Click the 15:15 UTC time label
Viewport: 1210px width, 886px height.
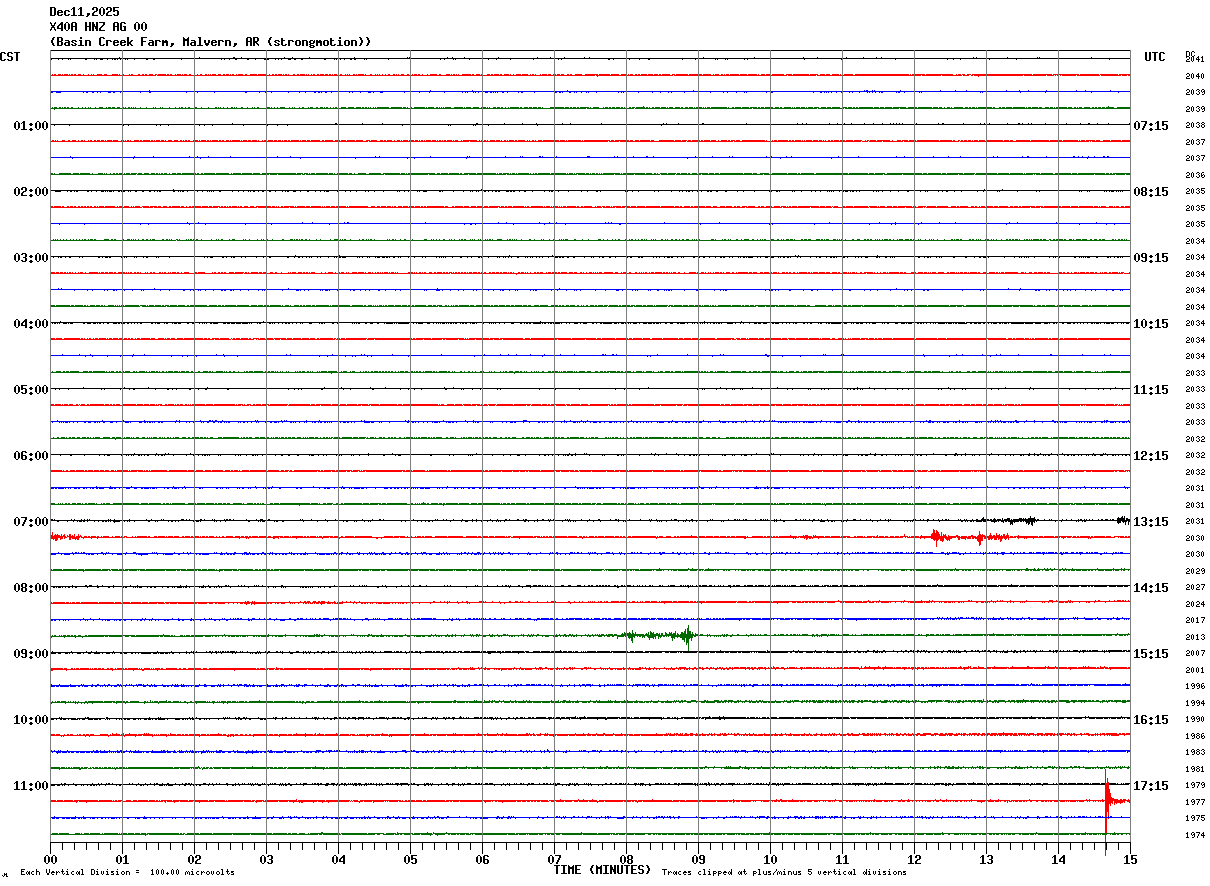pyautogui.click(x=1151, y=654)
